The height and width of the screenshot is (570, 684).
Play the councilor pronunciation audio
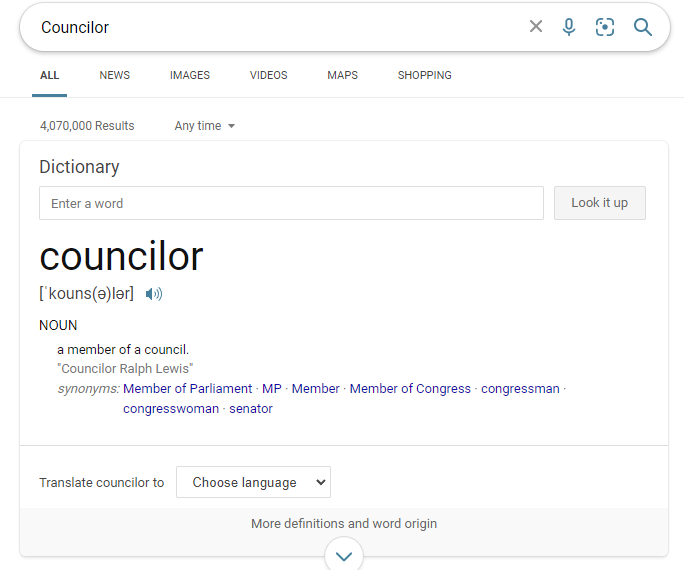coord(153,294)
